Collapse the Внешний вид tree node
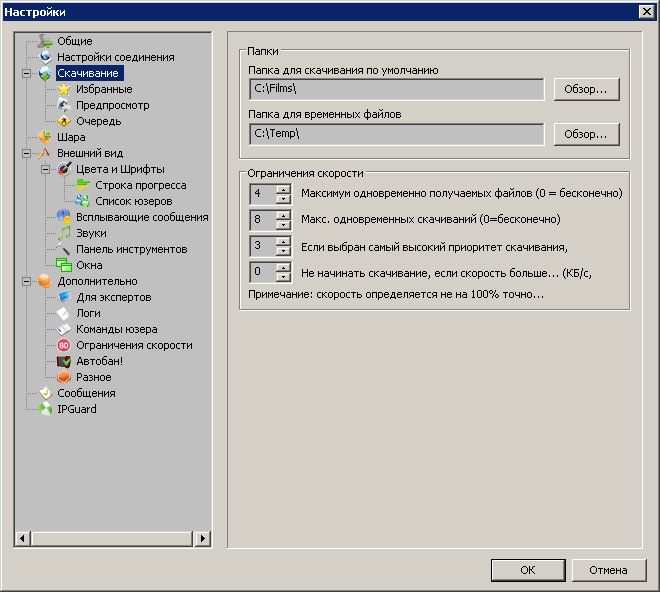This screenshot has width=660, height=592. click(26, 153)
